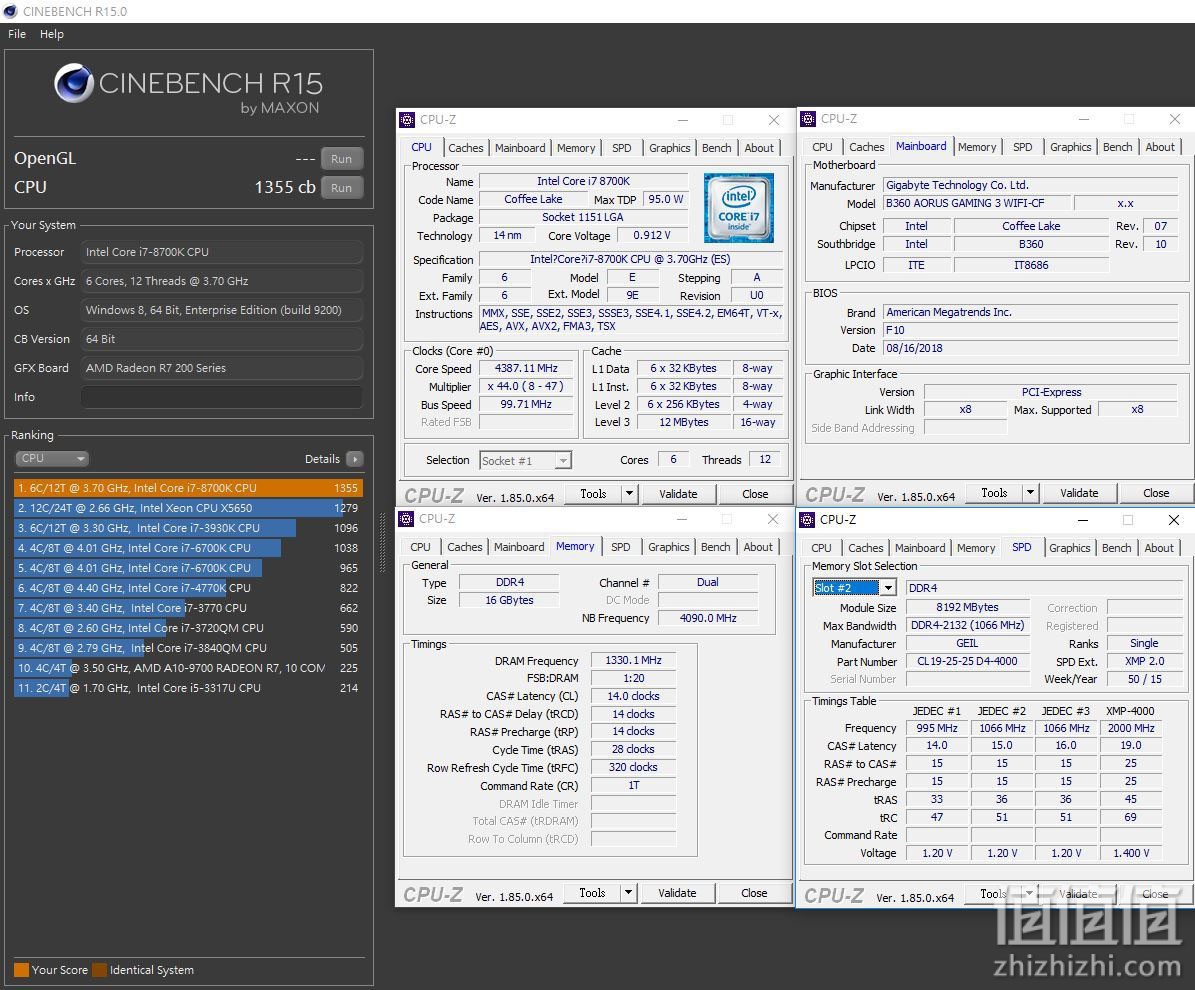The width and height of the screenshot is (1195, 990).
Task: Open SPD tab in Memory window
Action: [x=620, y=547]
